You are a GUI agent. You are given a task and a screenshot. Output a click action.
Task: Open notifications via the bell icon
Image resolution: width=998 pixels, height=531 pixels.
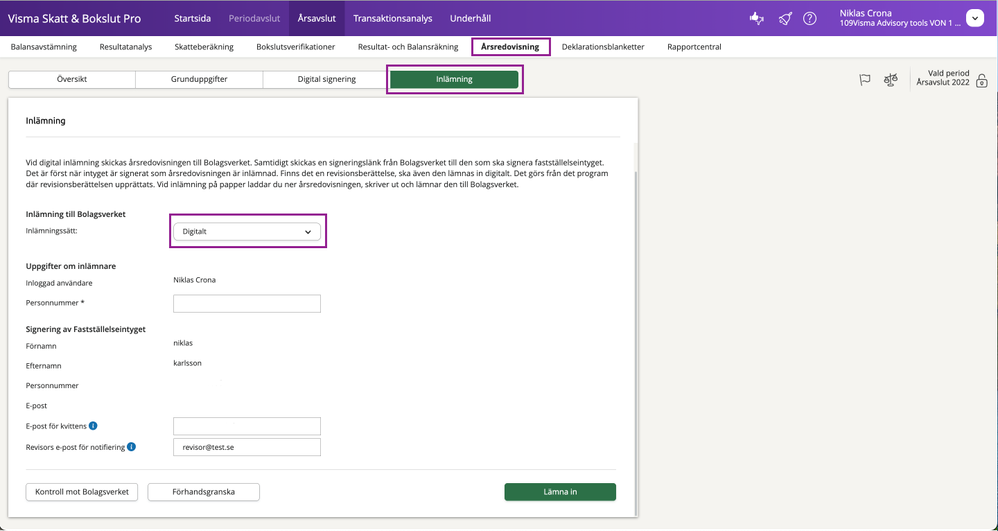point(785,18)
